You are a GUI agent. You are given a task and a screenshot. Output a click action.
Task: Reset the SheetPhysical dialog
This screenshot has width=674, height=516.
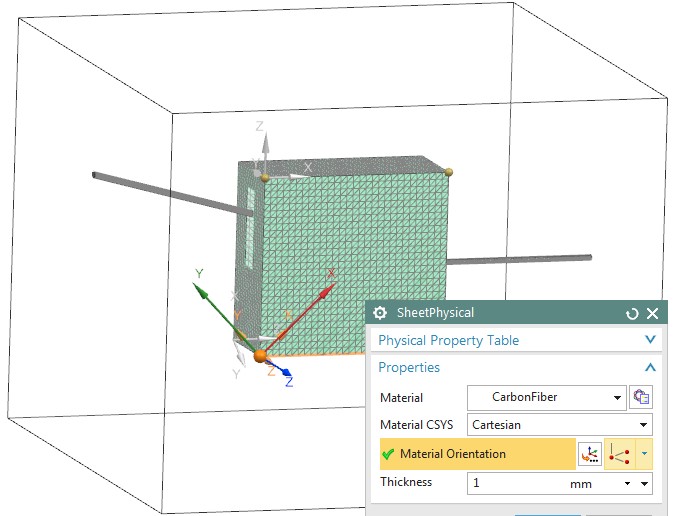632,313
